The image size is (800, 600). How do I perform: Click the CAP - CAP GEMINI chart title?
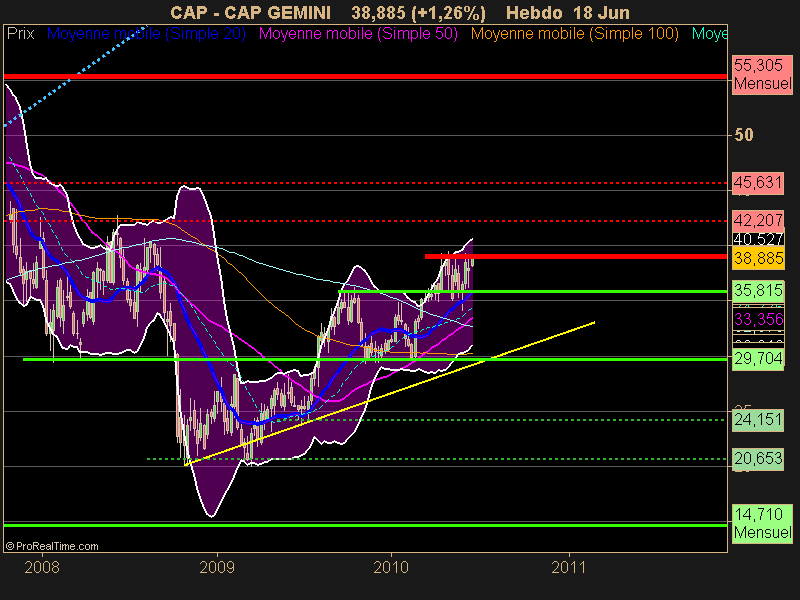pyautogui.click(x=251, y=12)
